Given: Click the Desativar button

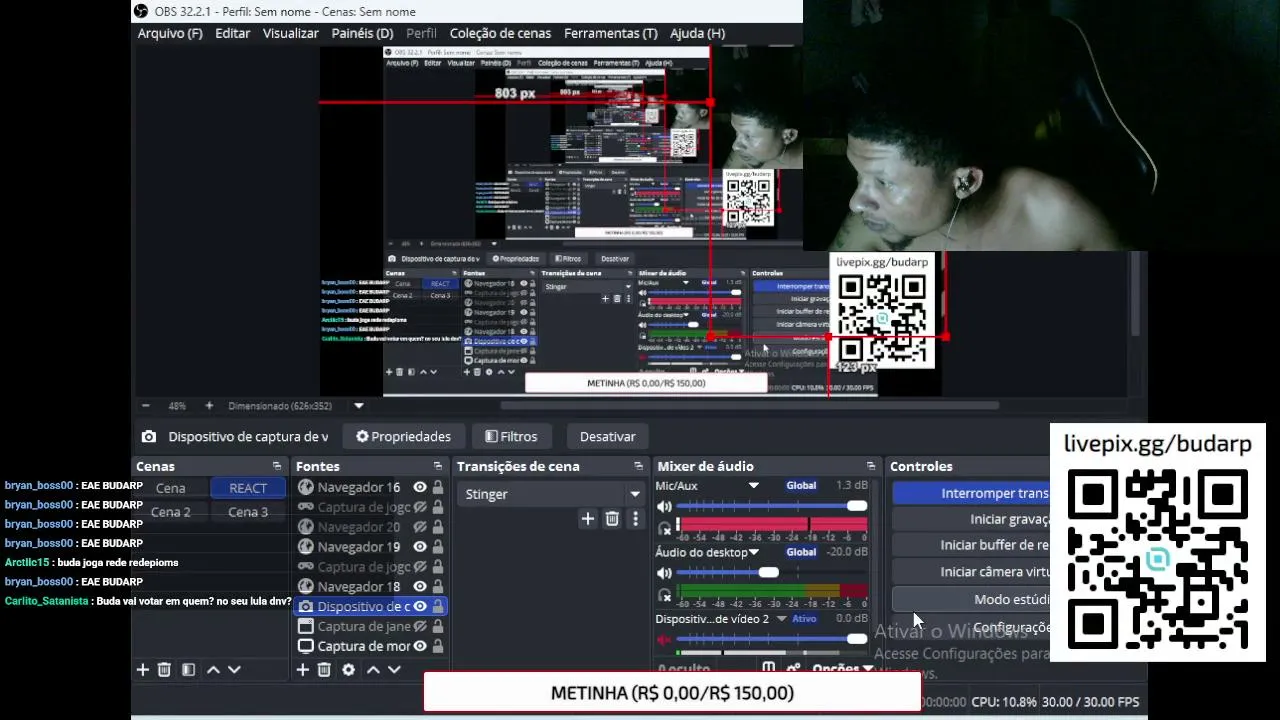Looking at the screenshot, I should pyautogui.click(x=608, y=436).
